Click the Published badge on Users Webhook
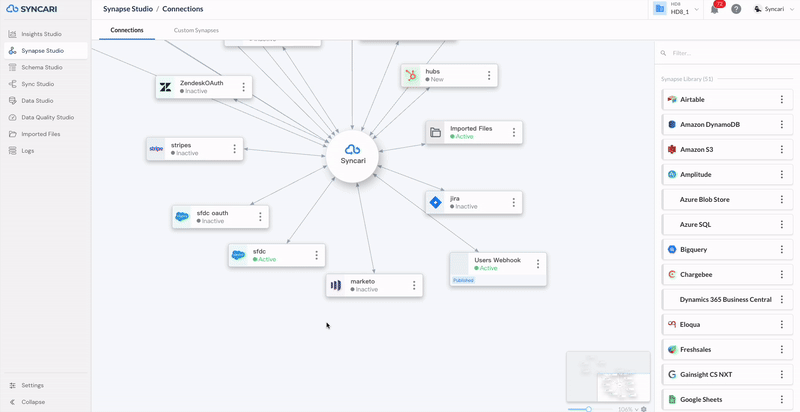The height and width of the screenshot is (412, 800). click(463, 280)
